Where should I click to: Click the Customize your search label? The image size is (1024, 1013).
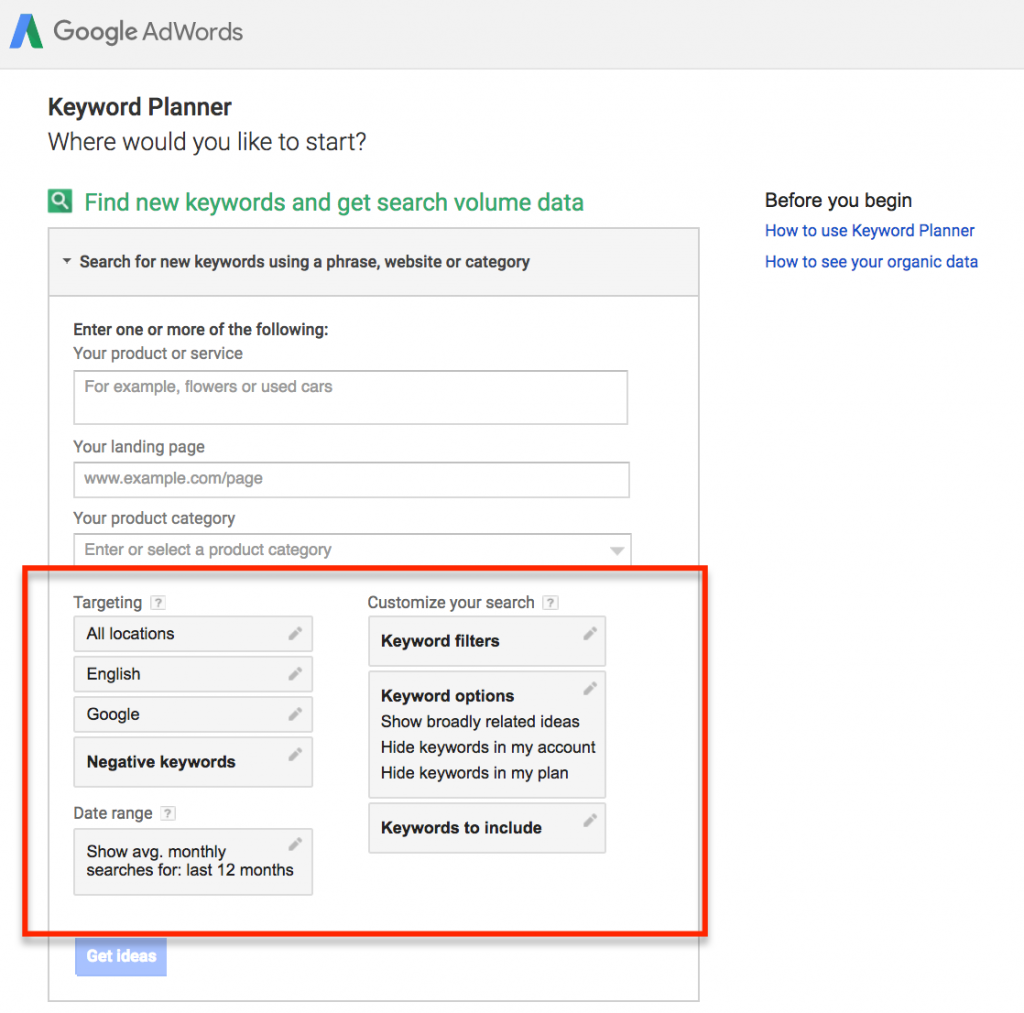tap(451, 602)
